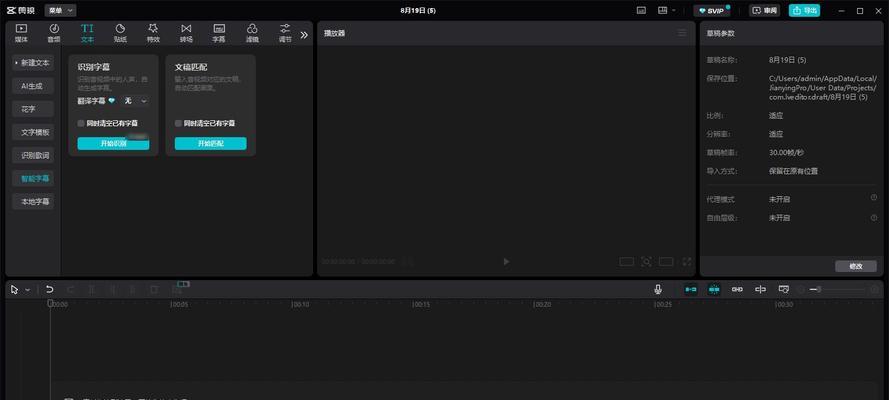Click the 开始匹配 button
This screenshot has width=889, height=400.
pyautogui.click(x=210, y=143)
